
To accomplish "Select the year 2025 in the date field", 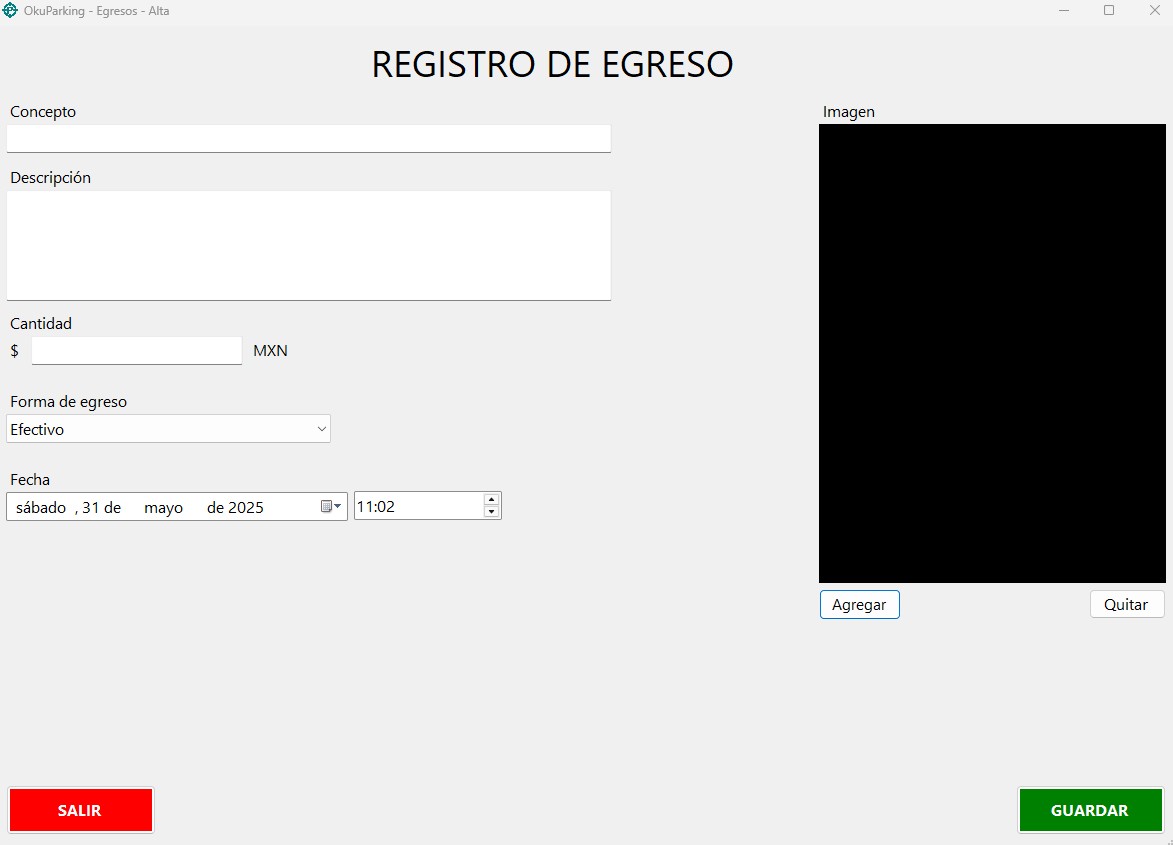I will point(245,507).
